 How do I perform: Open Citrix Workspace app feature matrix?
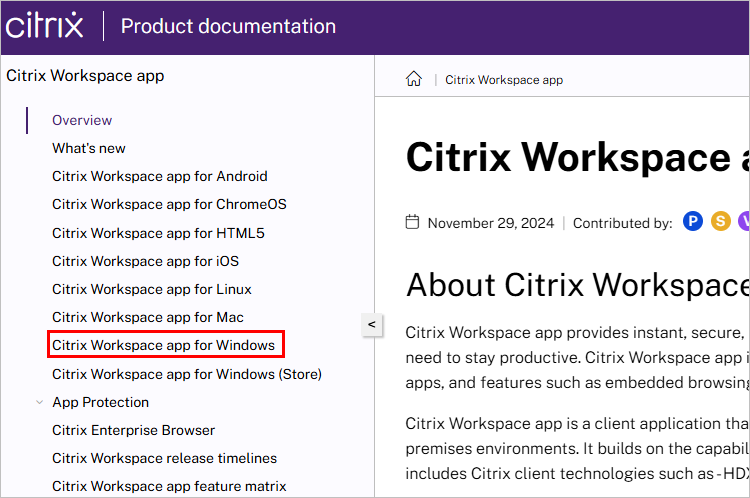click(x=169, y=486)
